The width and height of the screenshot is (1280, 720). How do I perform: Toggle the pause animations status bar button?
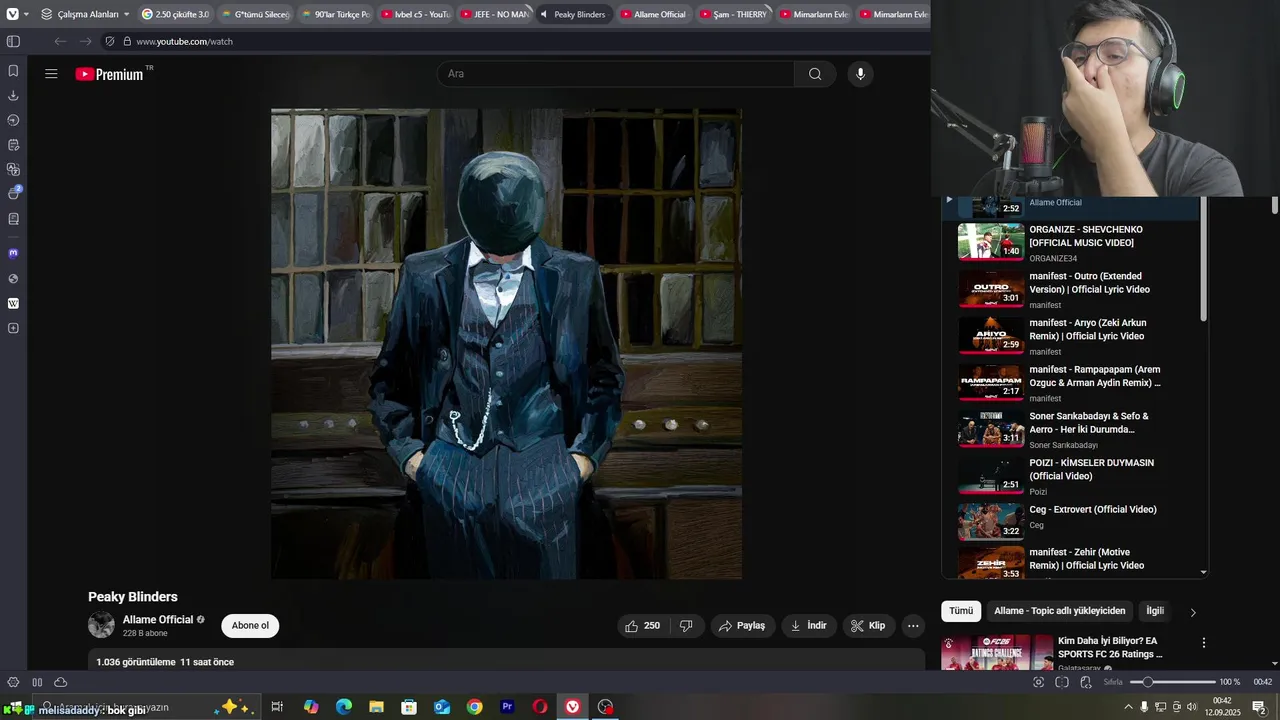tap(37, 682)
